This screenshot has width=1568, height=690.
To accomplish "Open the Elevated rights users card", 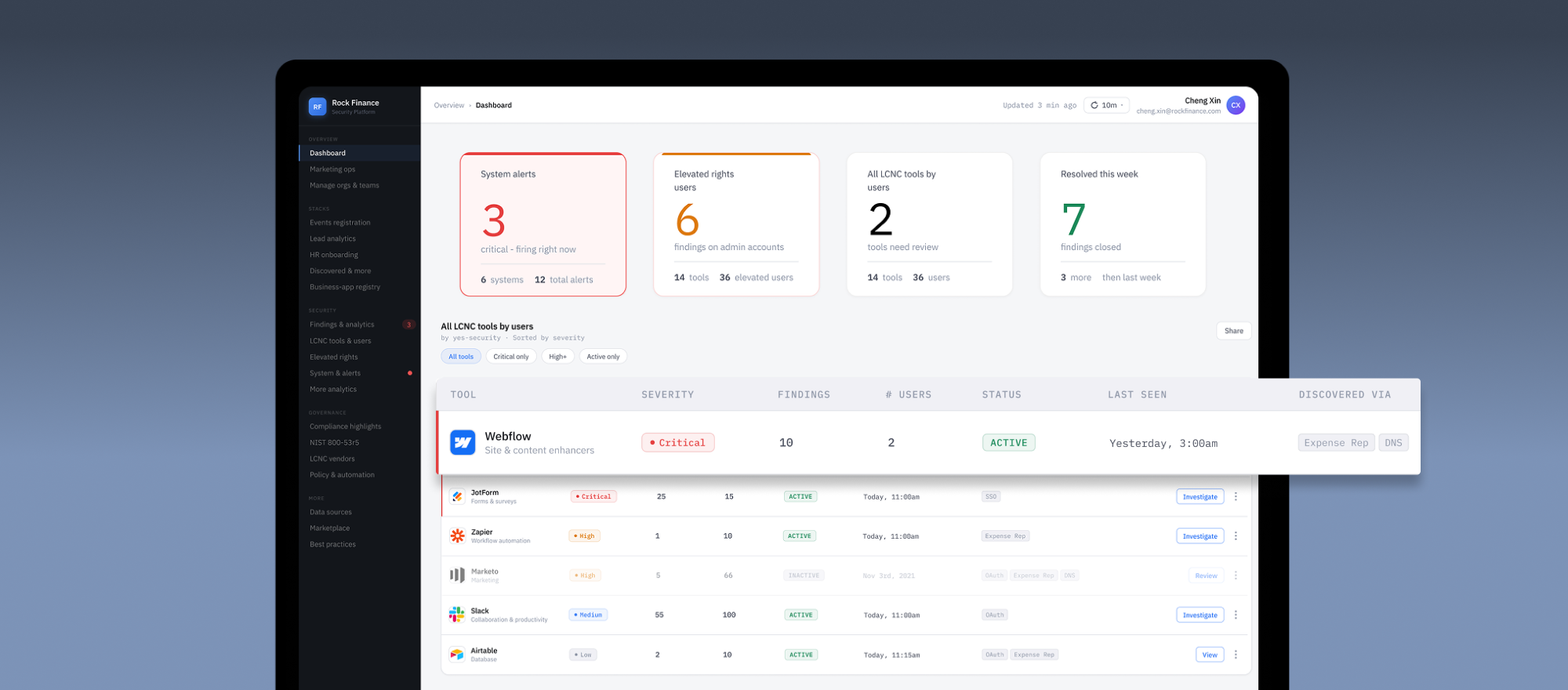I will [736, 224].
